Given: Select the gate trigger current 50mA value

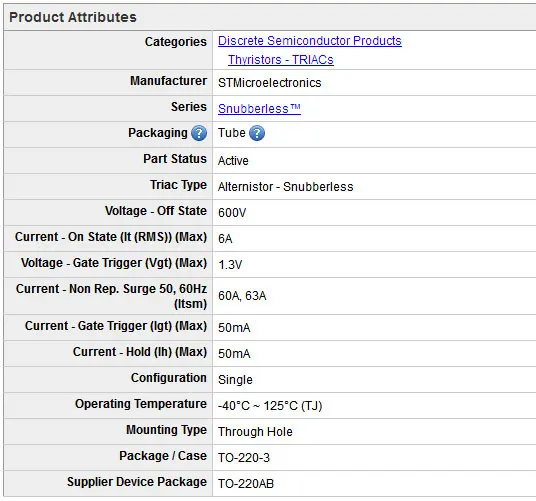Looking at the screenshot, I should coord(234,327).
